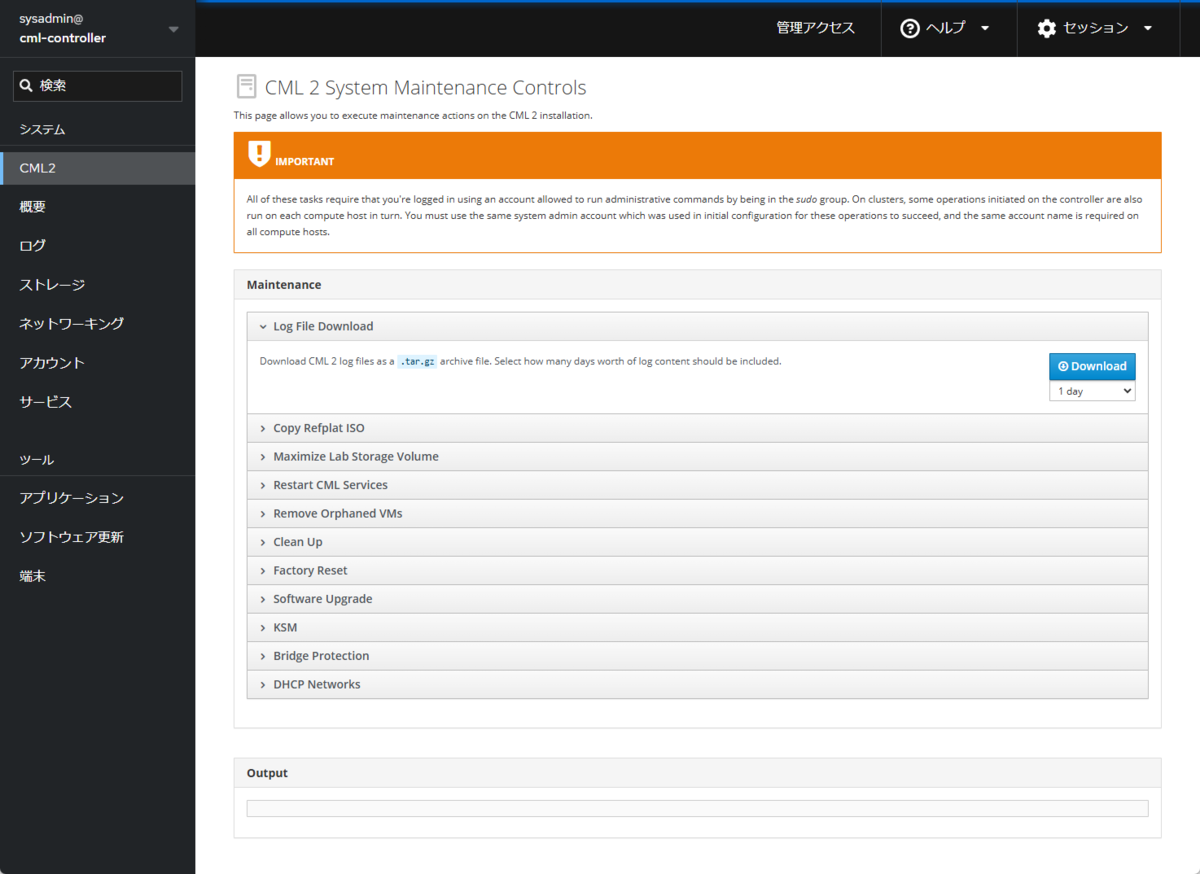This screenshot has width=1200, height=874.
Task: Click the IMPORTANT banner label
Action: [305, 161]
